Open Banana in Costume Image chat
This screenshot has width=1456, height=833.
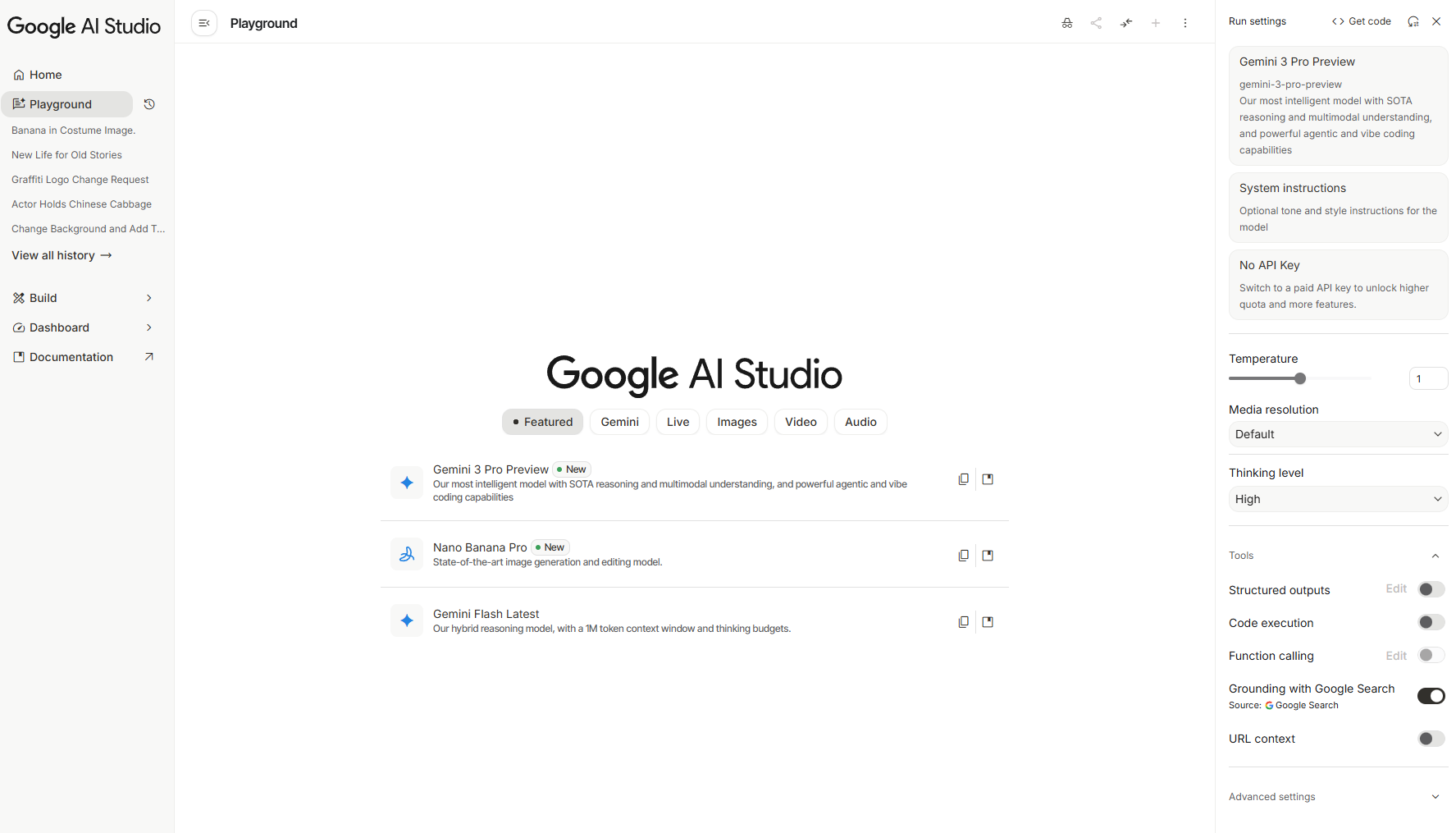pos(74,130)
